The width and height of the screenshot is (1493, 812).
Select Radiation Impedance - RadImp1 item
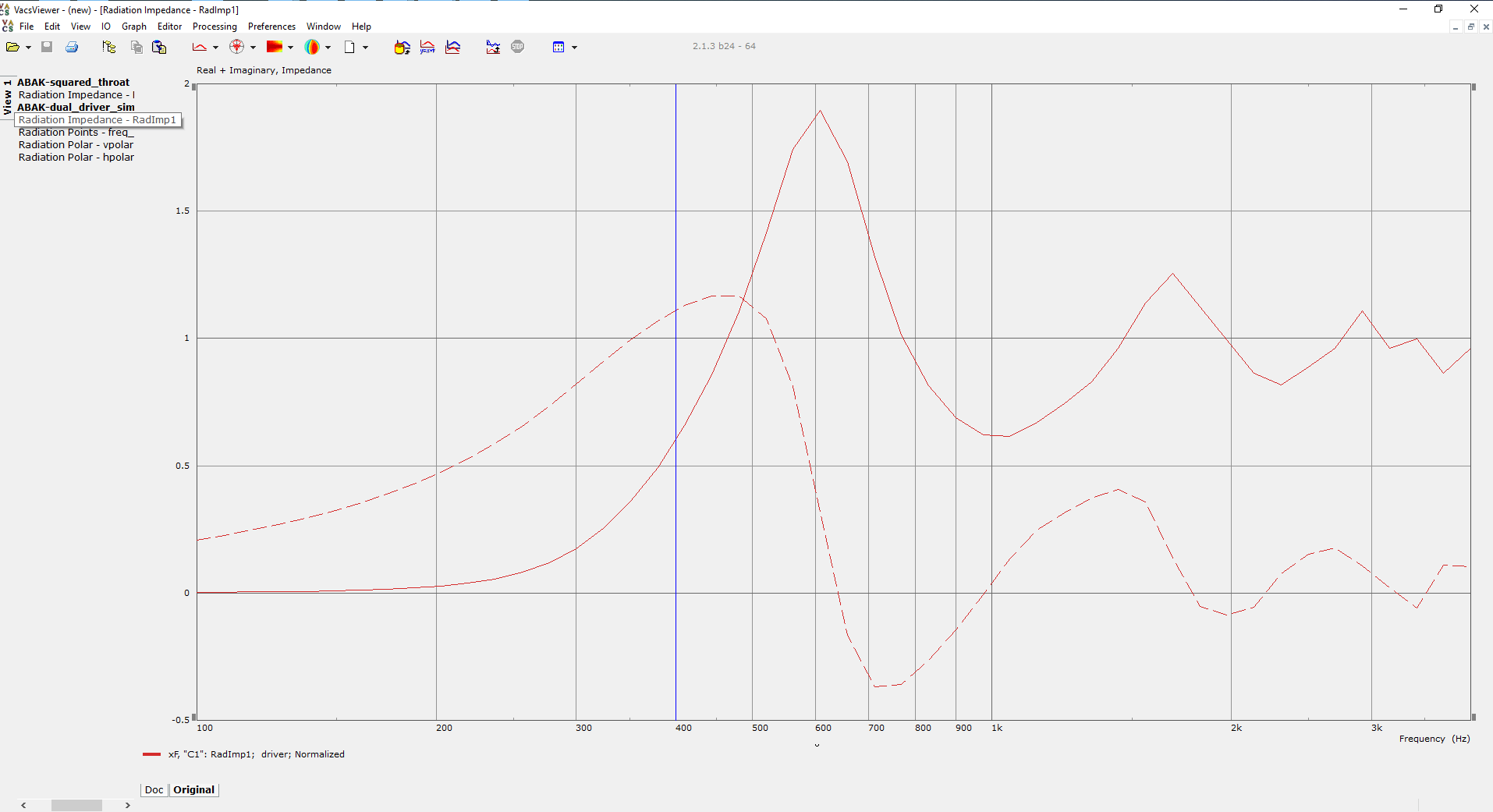(x=98, y=120)
